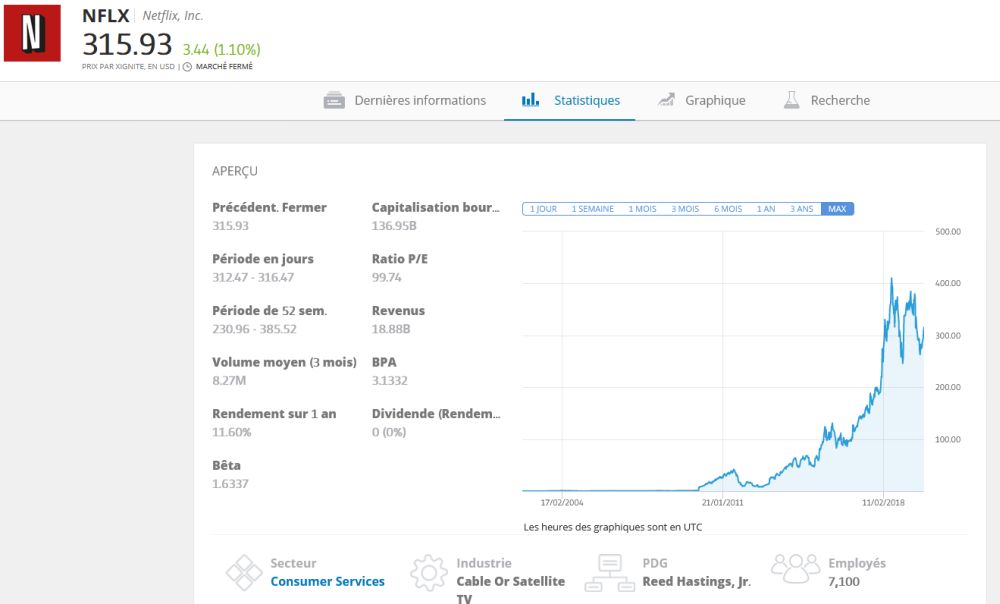Click the Précédent. Fermer label
1000x604 pixels.
(x=269, y=207)
